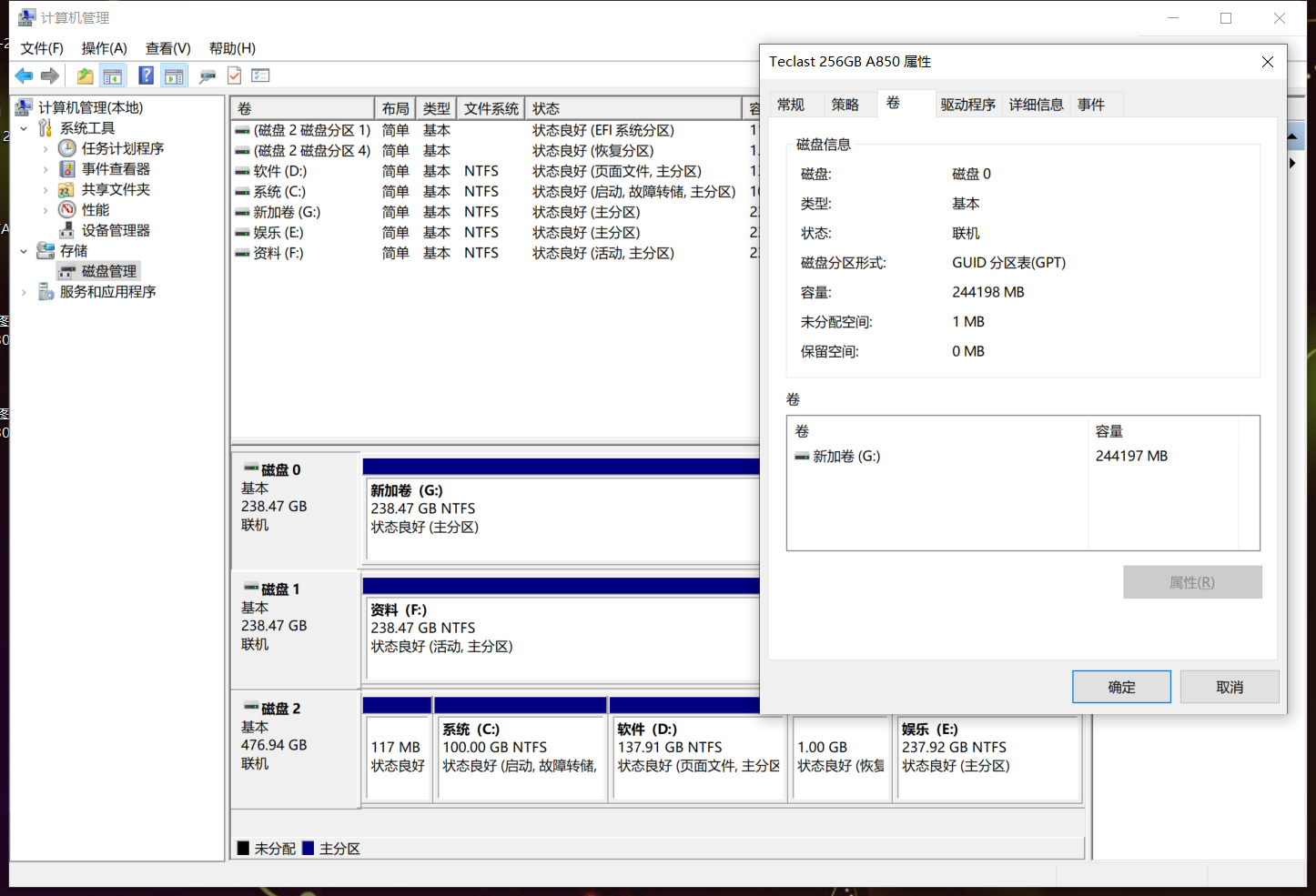
Task: Click the blue 主分区 legend swatch
Action: 308,848
